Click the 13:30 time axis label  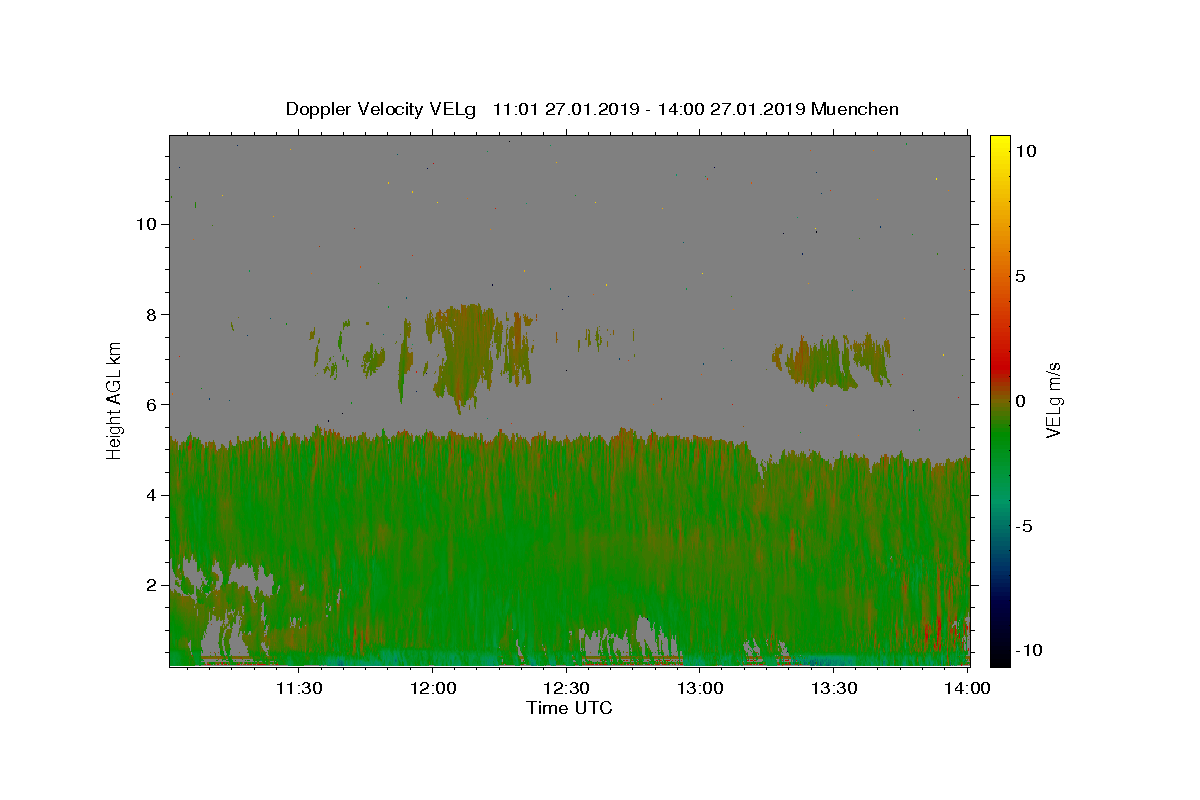pyautogui.click(x=834, y=688)
